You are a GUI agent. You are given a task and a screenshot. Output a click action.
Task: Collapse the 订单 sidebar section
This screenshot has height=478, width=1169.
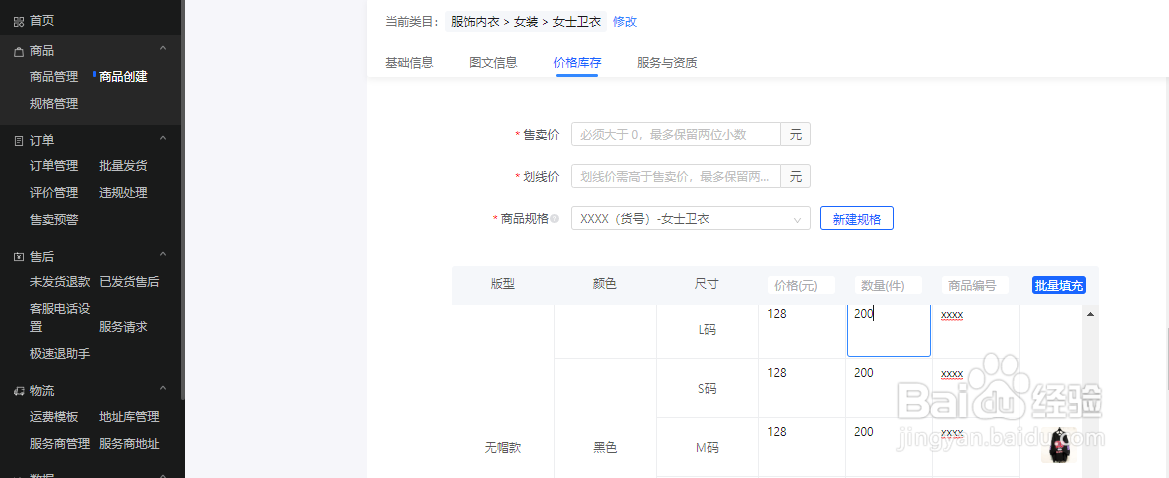(x=163, y=139)
